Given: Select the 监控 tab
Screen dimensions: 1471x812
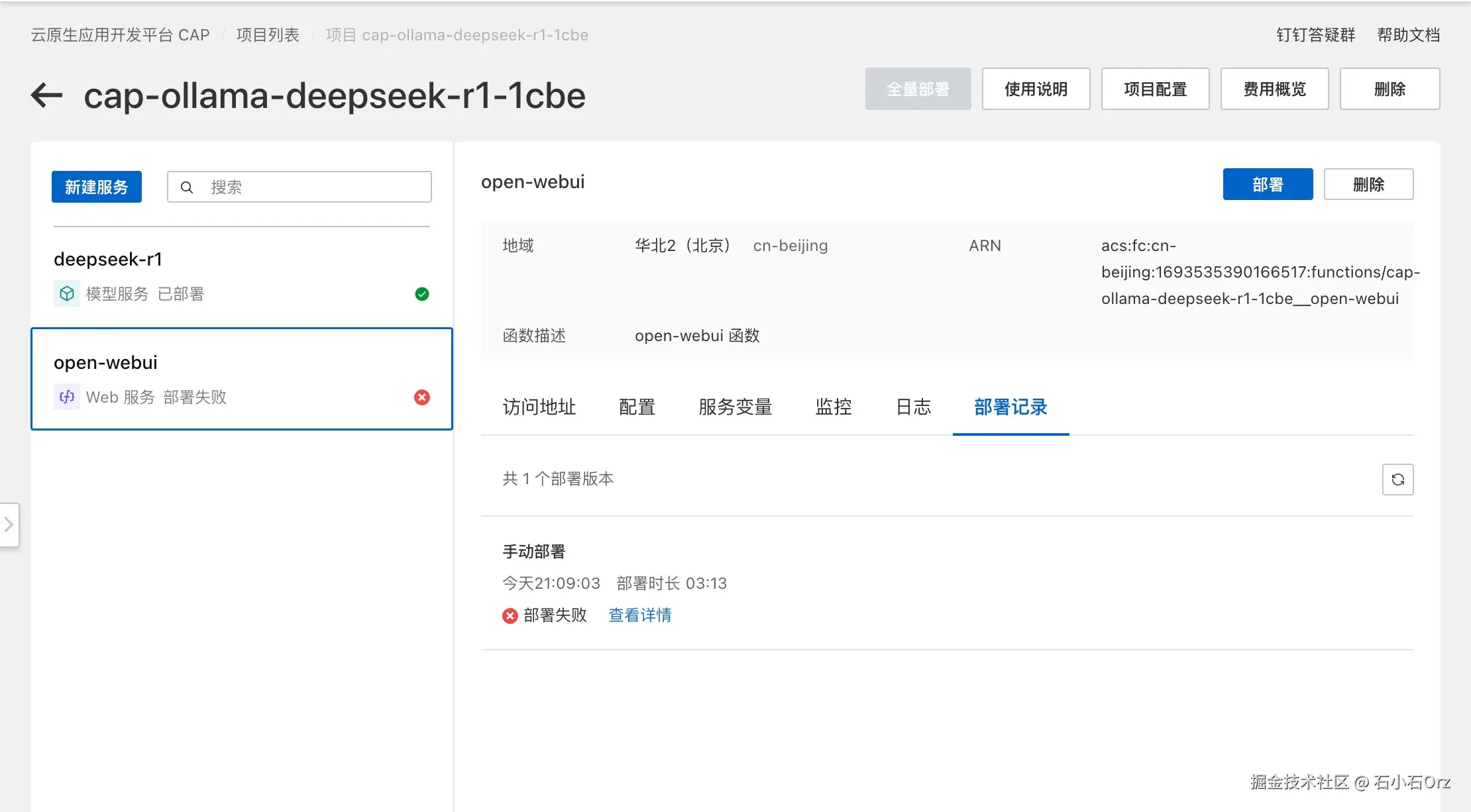Looking at the screenshot, I should (833, 407).
